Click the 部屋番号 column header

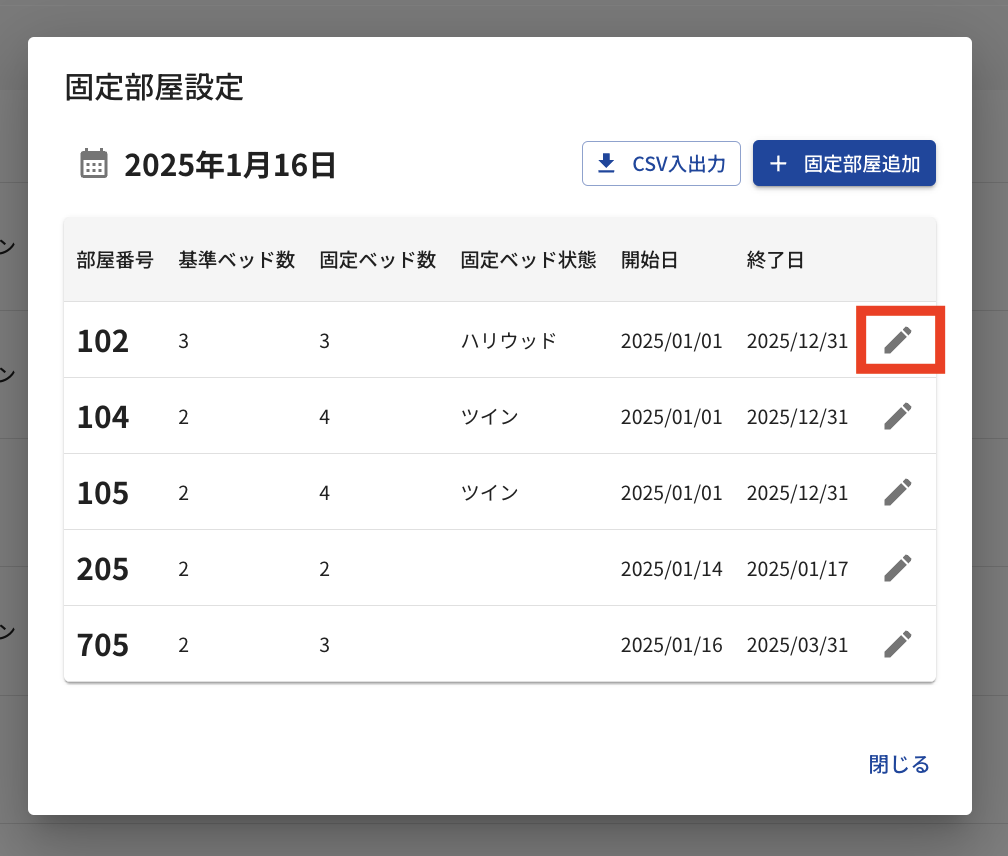click(x=115, y=260)
